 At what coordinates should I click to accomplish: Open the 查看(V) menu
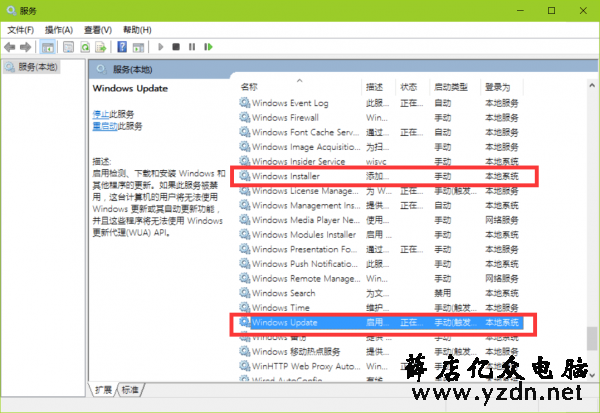pos(98,30)
